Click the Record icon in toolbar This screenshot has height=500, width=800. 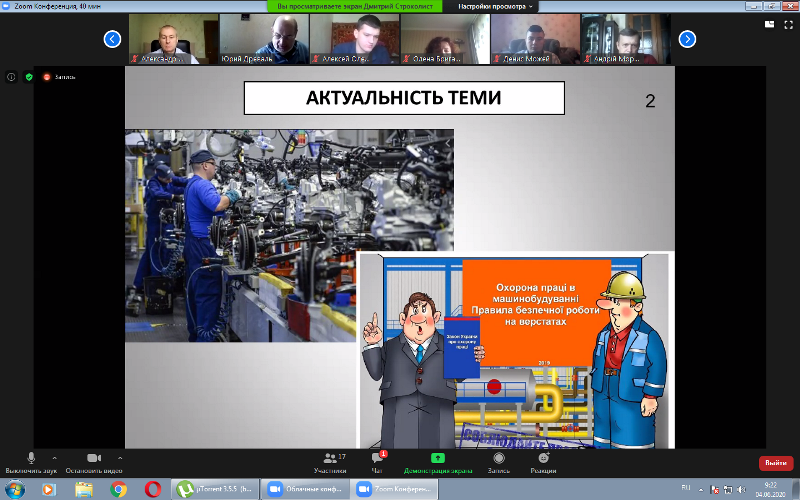pos(498,459)
